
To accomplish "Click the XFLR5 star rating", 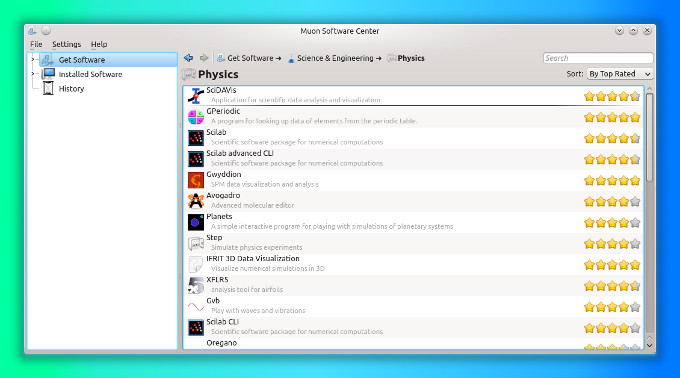I will (x=612, y=286).
